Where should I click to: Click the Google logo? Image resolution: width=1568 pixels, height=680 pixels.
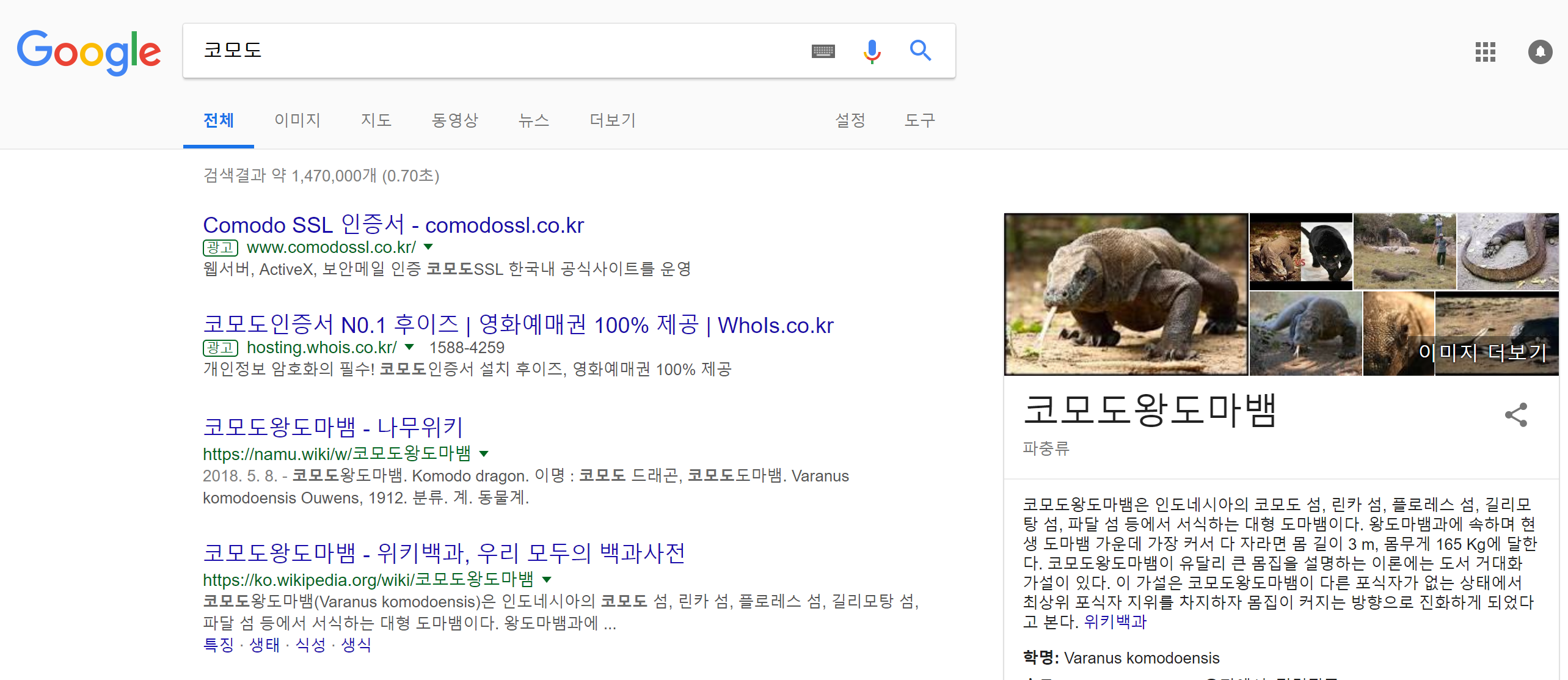[x=89, y=52]
